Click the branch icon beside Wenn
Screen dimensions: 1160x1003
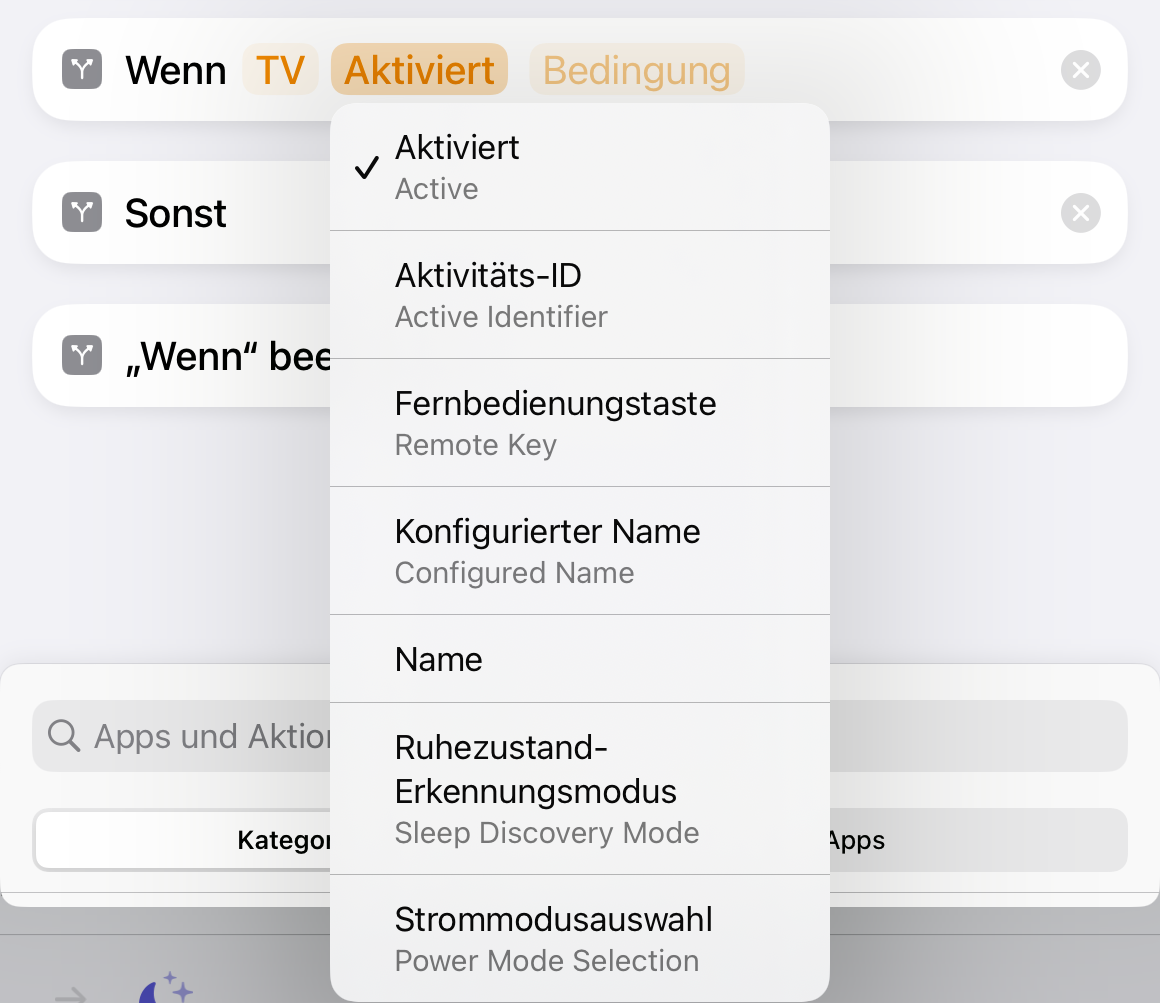point(82,70)
